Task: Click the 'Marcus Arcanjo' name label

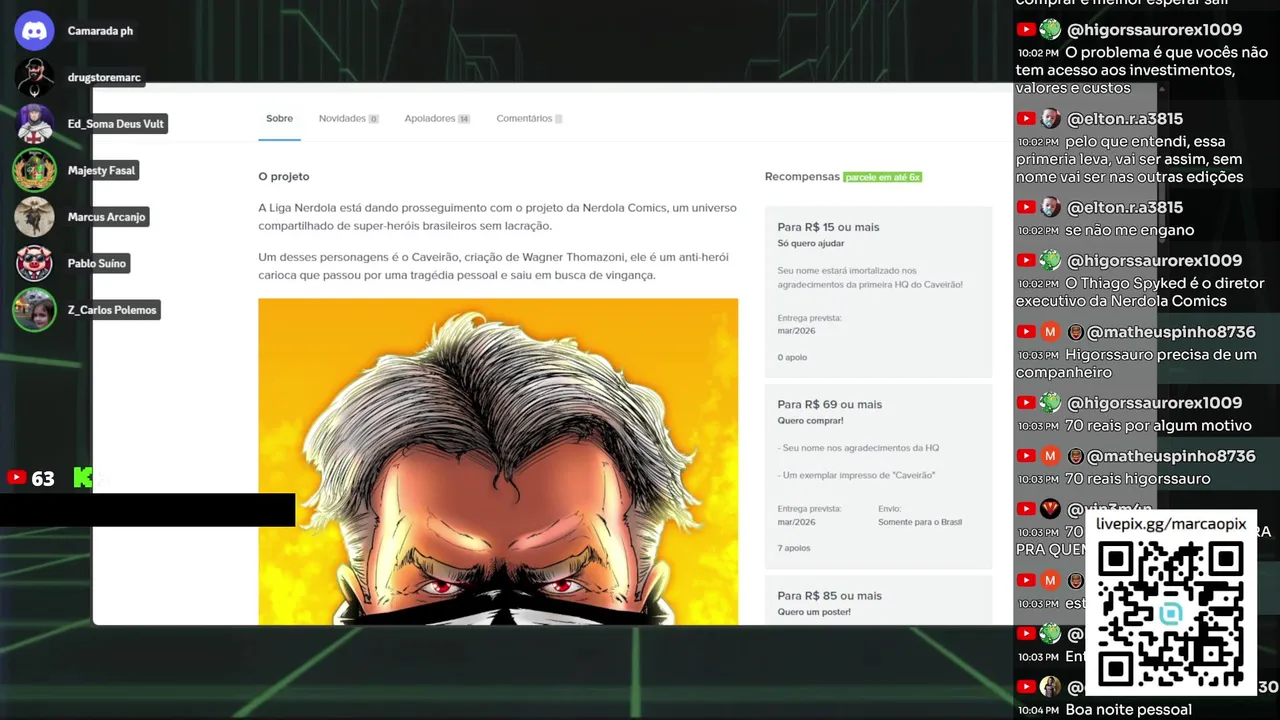Action: (106, 217)
